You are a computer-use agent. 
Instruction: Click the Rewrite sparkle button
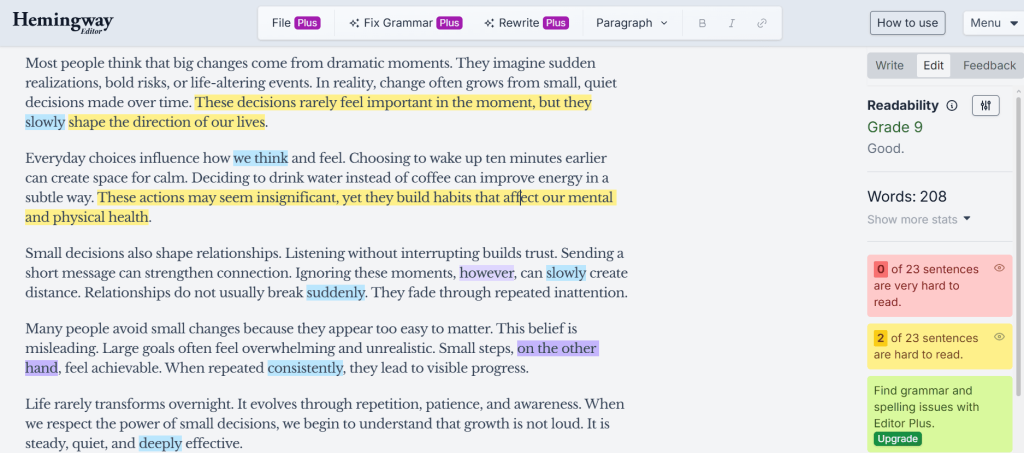tap(525, 23)
